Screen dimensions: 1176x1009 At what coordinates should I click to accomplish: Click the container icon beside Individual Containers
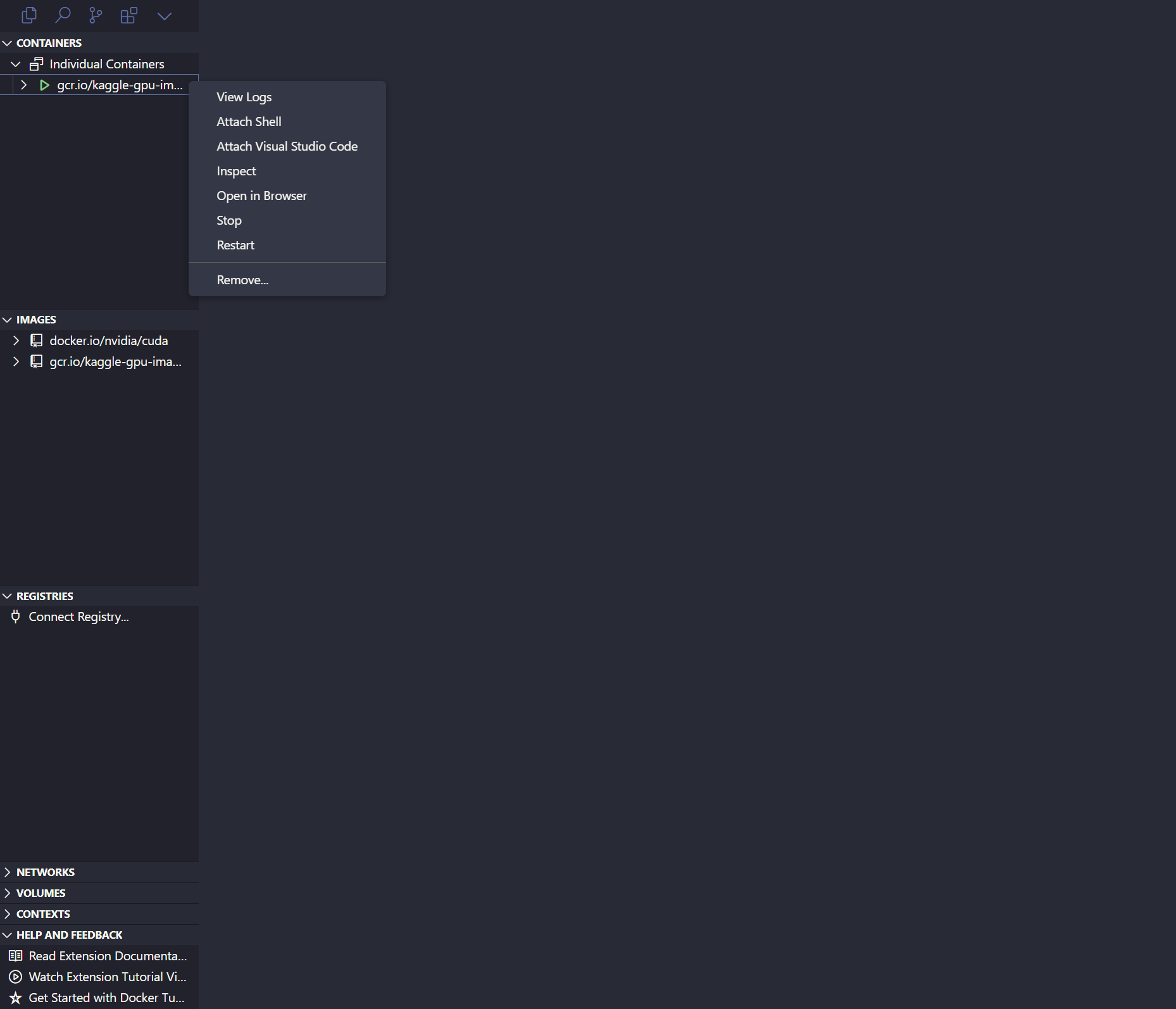tap(36, 63)
